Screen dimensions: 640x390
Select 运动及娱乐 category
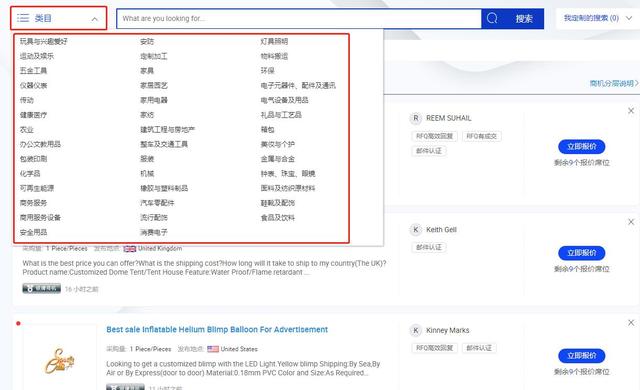click(x=37, y=56)
